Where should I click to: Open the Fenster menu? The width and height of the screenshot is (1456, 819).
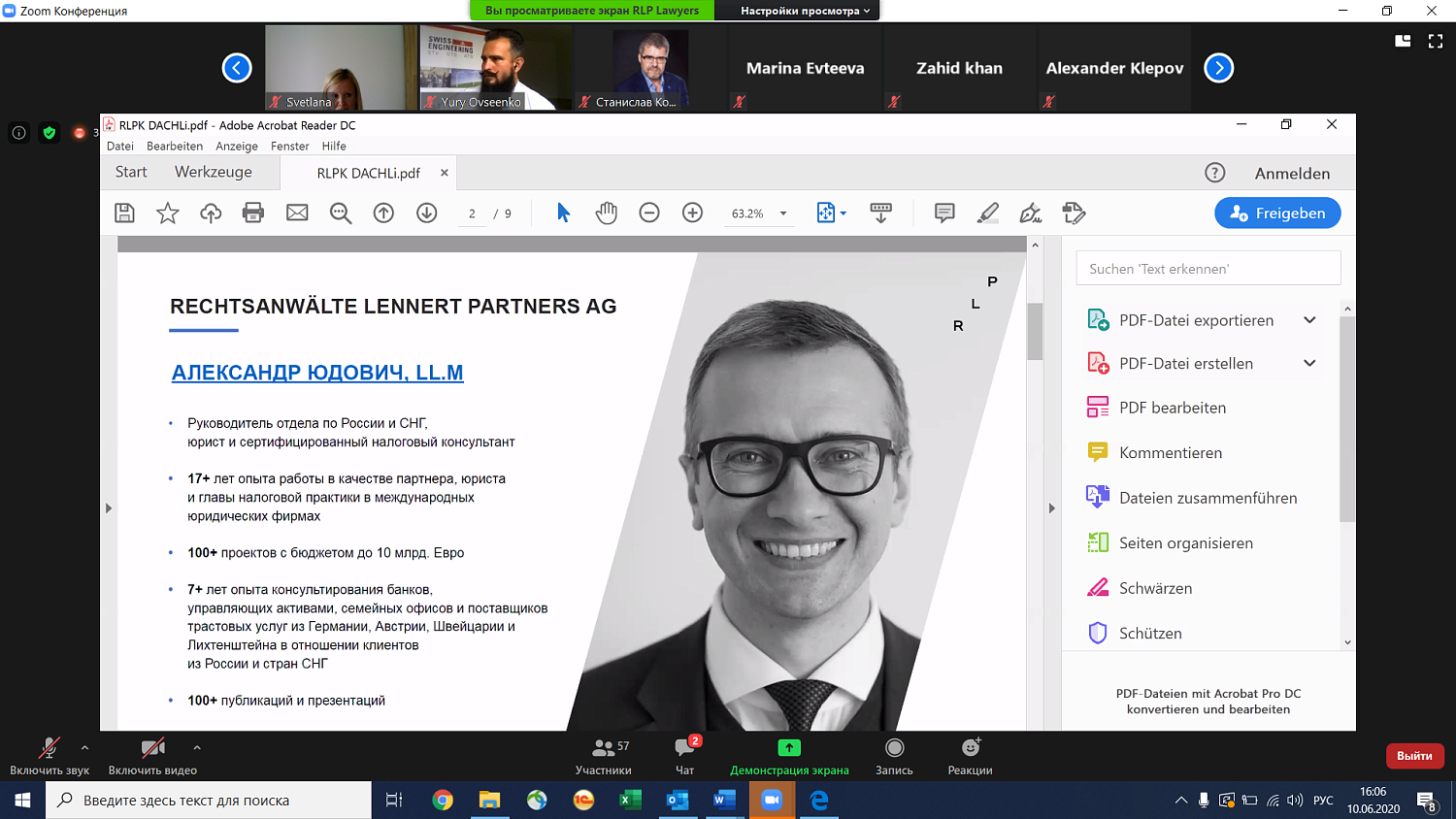coord(290,147)
